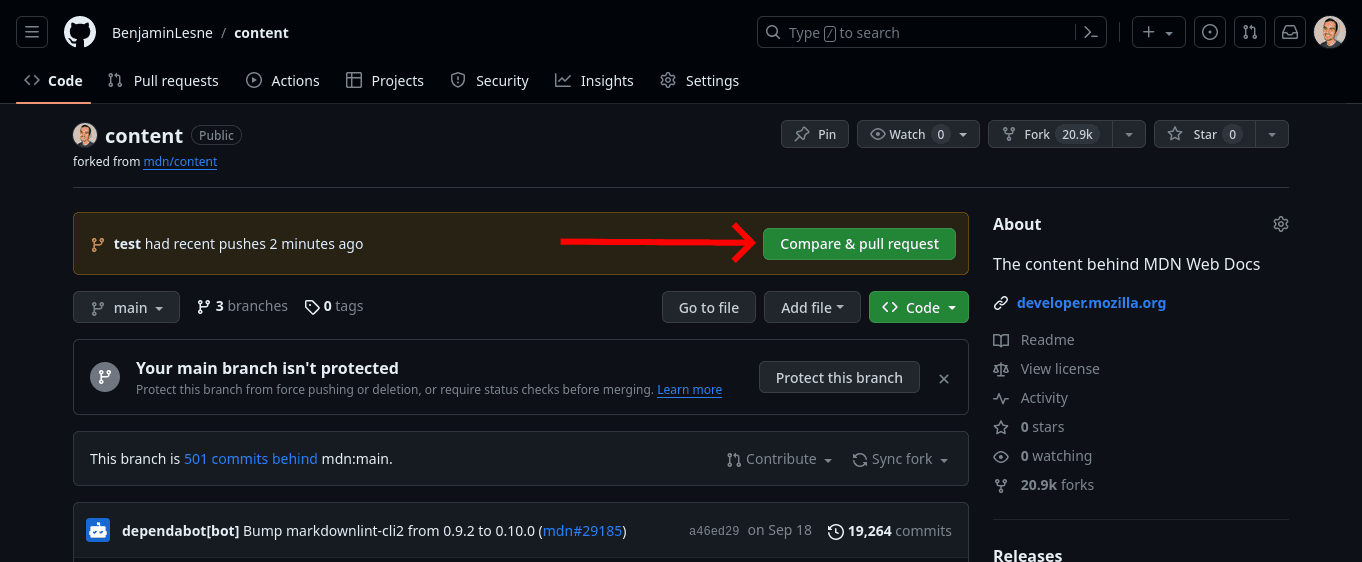Image resolution: width=1362 pixels, height=562 pixels.
Task: Click the content repository breadcrumb link
Action: pos(261,33)
